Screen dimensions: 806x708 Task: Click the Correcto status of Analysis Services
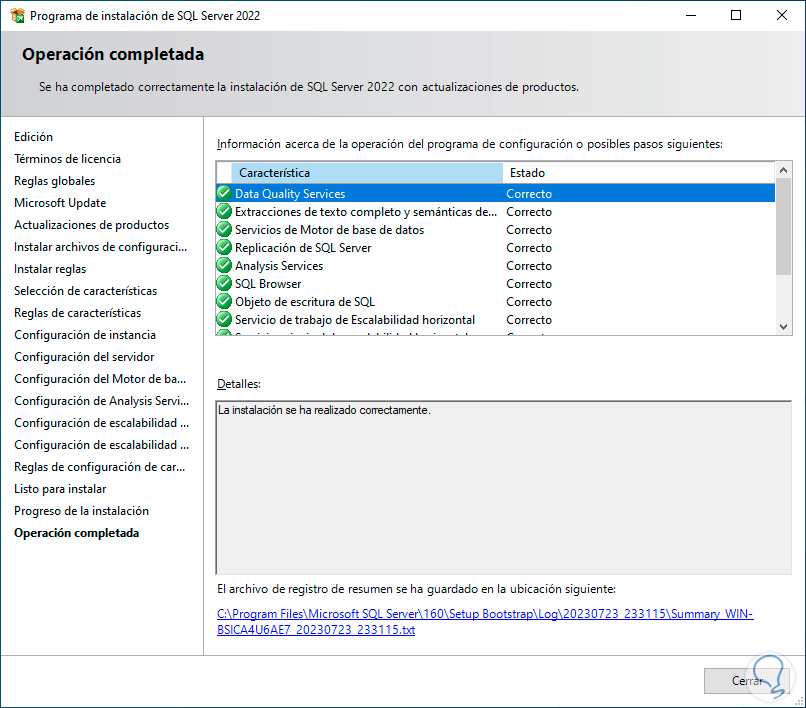pos(529,266)
